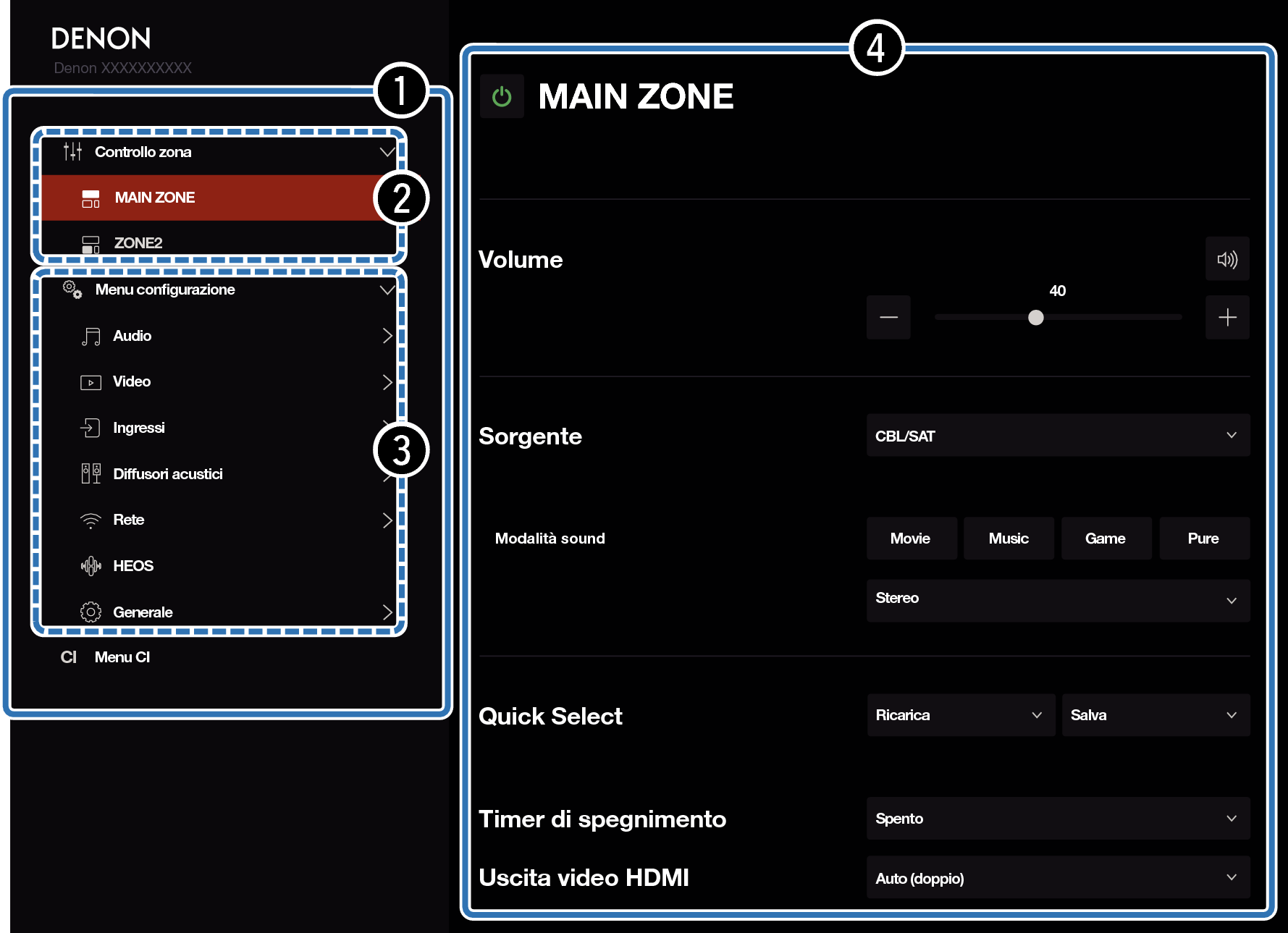Choose the Pure sound mode
This screenshot has height=933, width=1288.
[x=1203, y=539]
